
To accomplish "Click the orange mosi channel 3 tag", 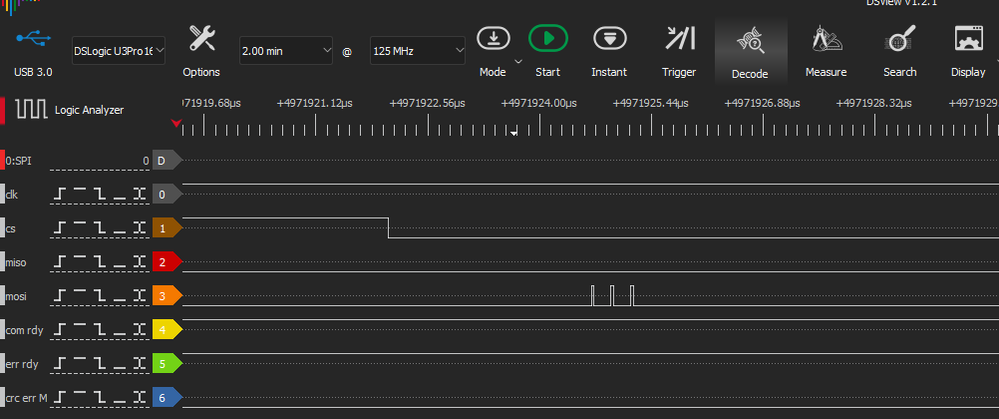I will point(167,295).
